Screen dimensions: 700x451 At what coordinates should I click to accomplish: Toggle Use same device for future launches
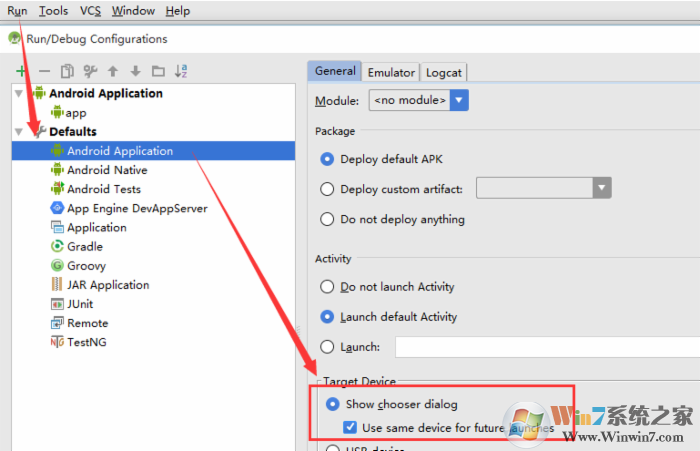click(350, 427)
